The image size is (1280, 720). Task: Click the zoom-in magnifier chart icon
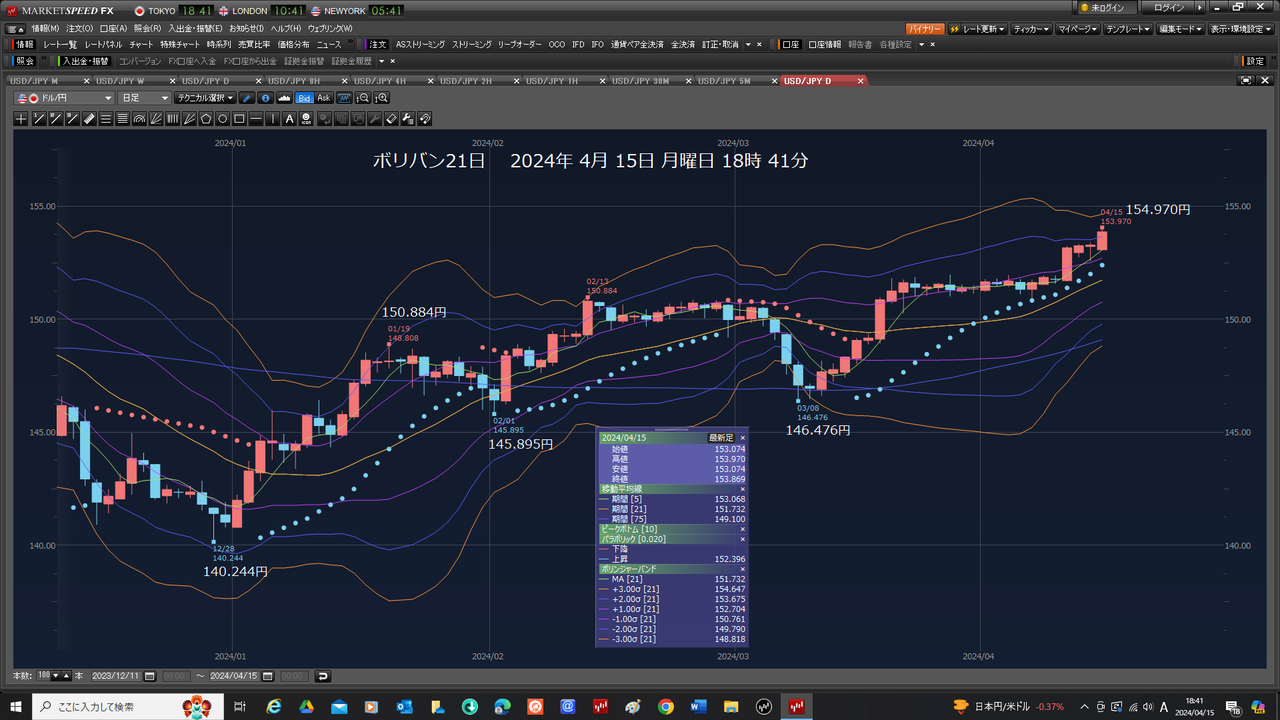pos(381,98)
